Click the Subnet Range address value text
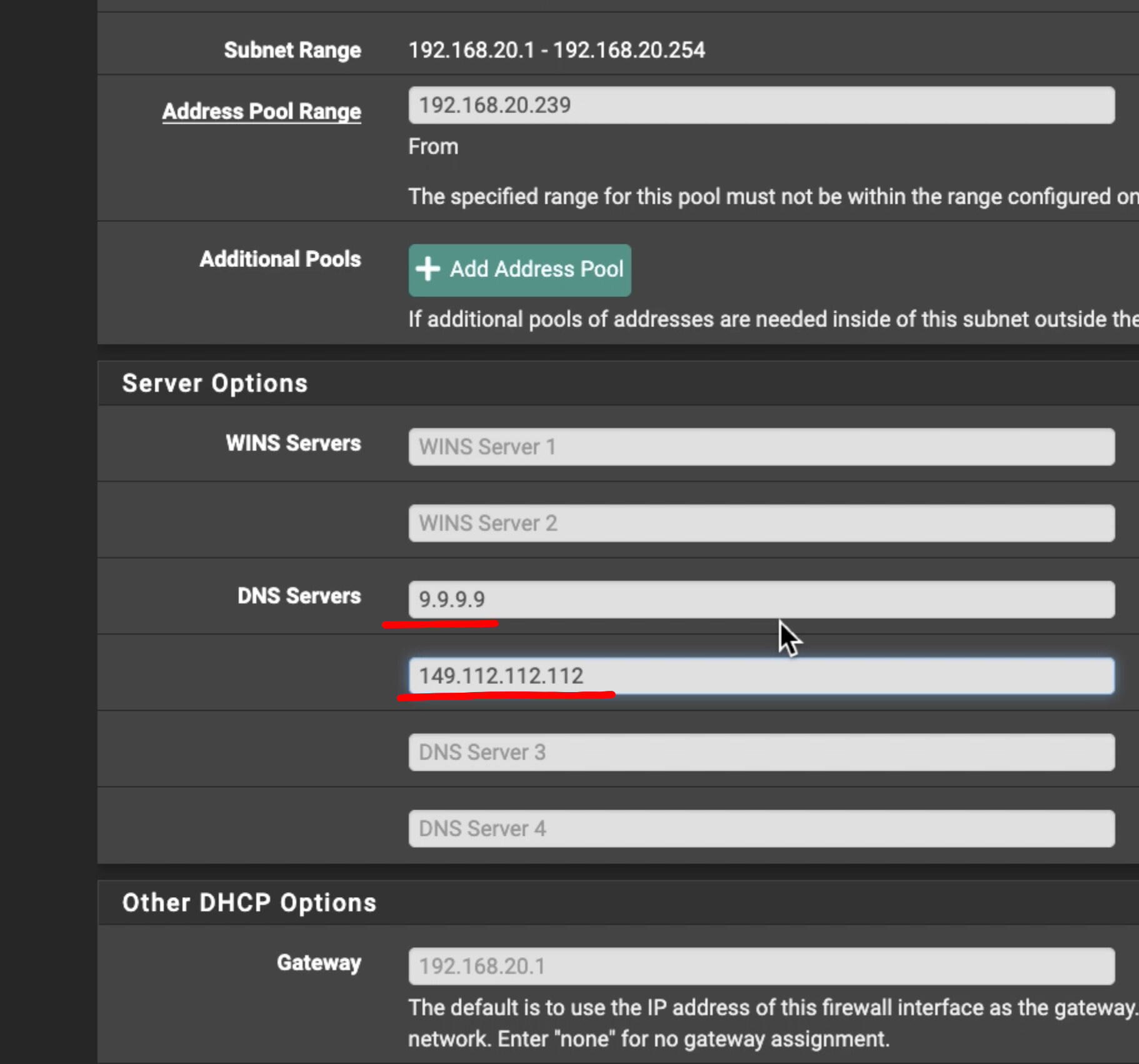The height and width of the screenshot is (1064, 1139). [556, 50]
